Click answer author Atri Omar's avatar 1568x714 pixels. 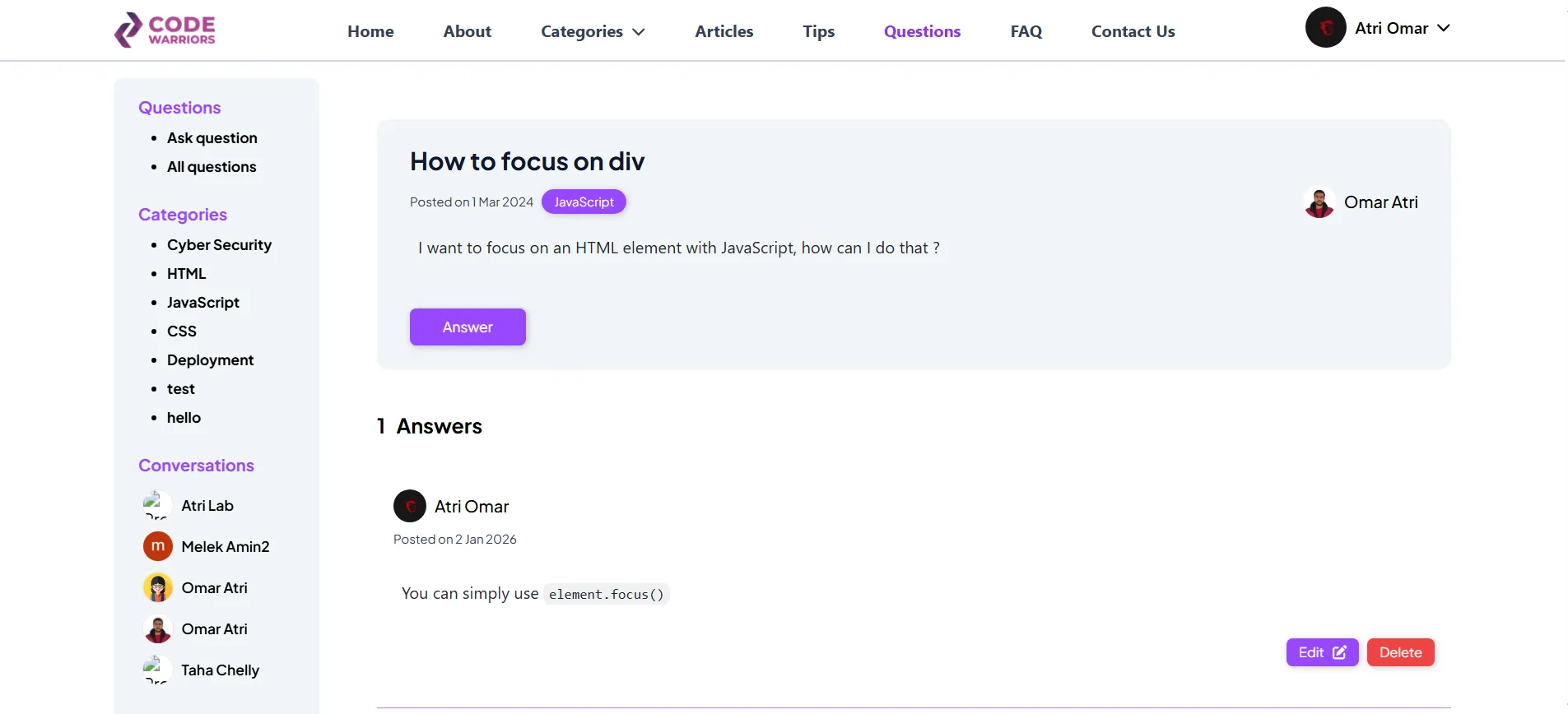point(409,506)
